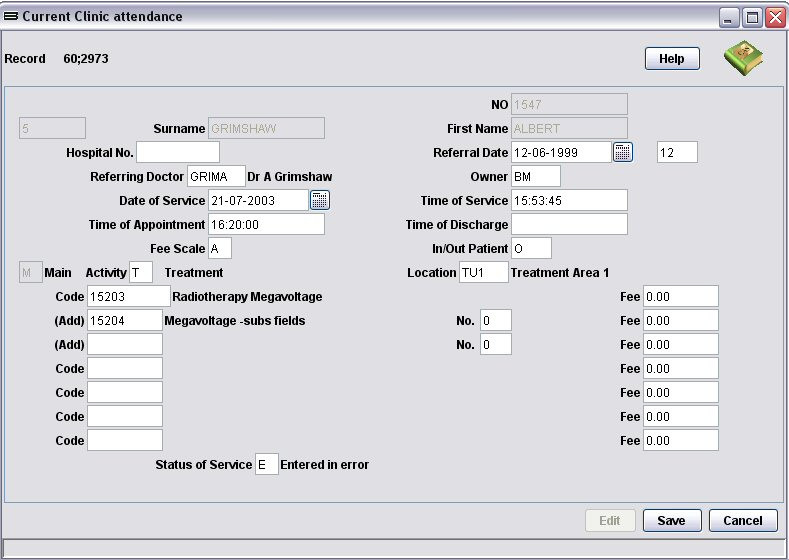Image resolution: width=789 pixels, height=560 pixels.
Task: Open calendar picker for Date of Service
Action: point(320,200)
